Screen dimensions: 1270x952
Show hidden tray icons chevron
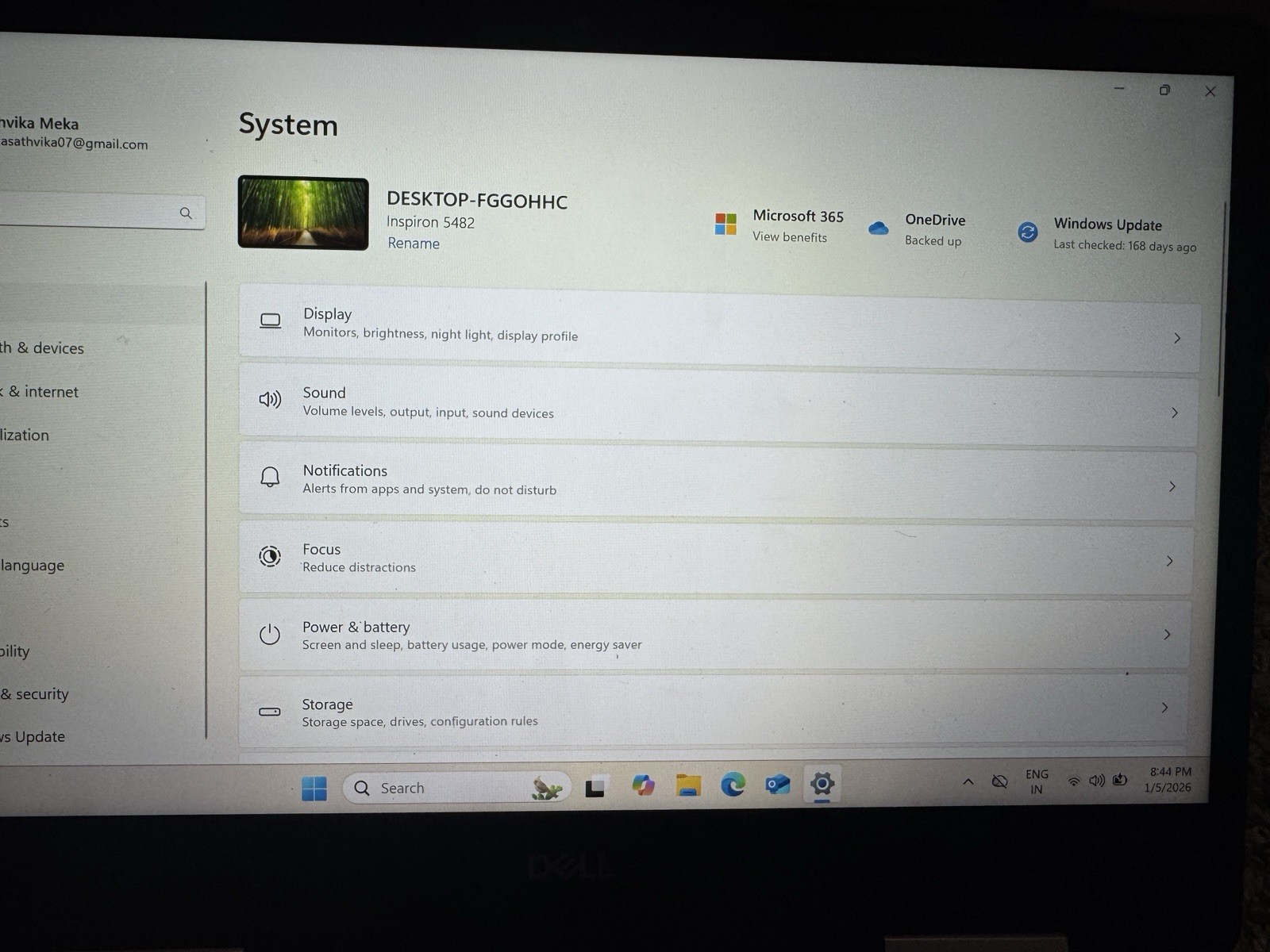[x=968, y=781]
